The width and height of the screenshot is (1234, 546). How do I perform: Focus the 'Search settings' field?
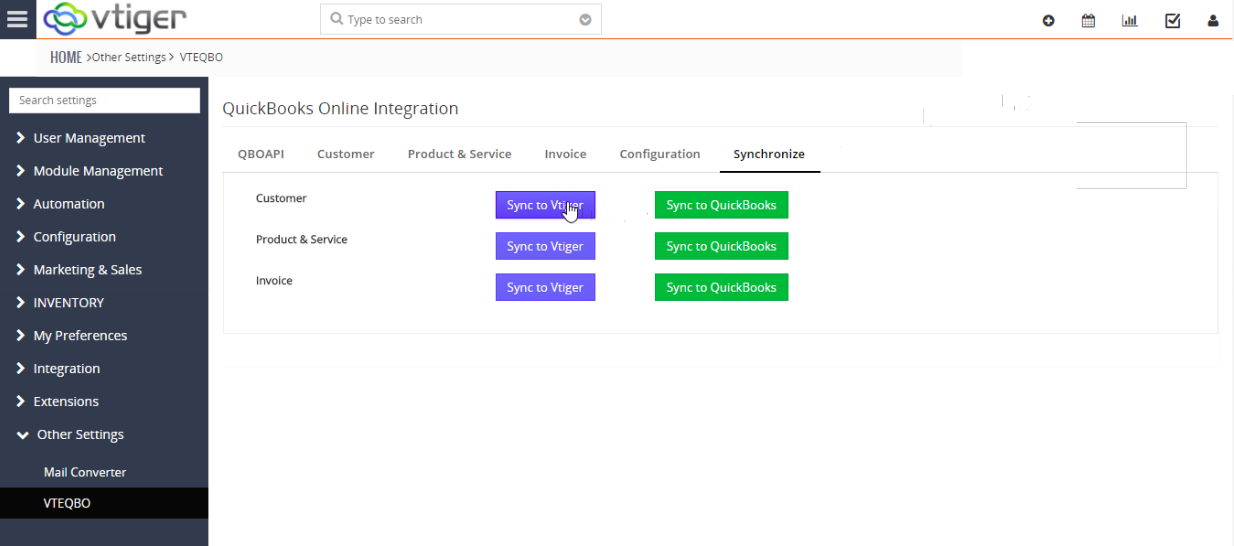(x=104, y=100)
